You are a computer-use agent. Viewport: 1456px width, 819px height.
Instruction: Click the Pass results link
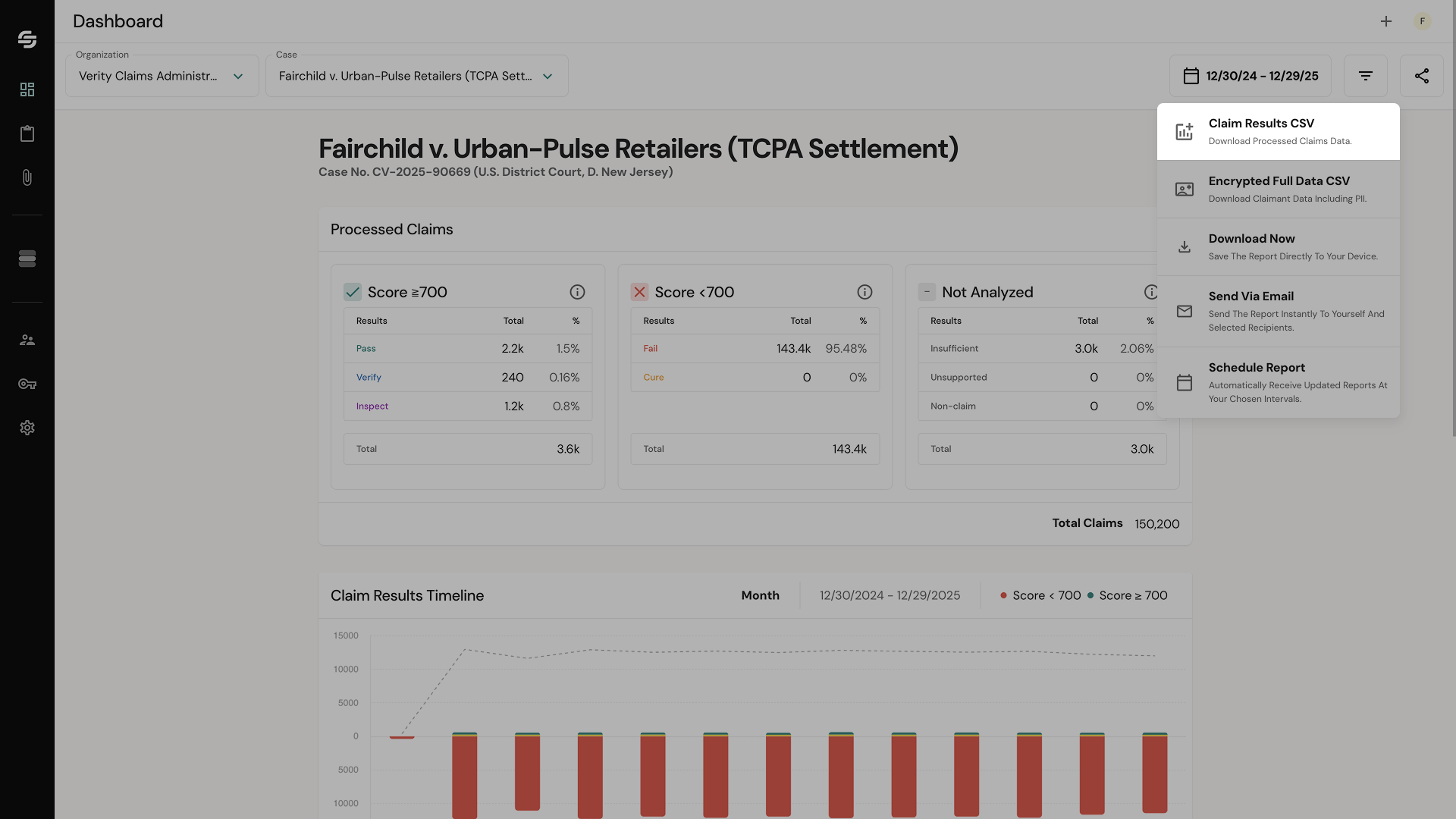(366, 349)
